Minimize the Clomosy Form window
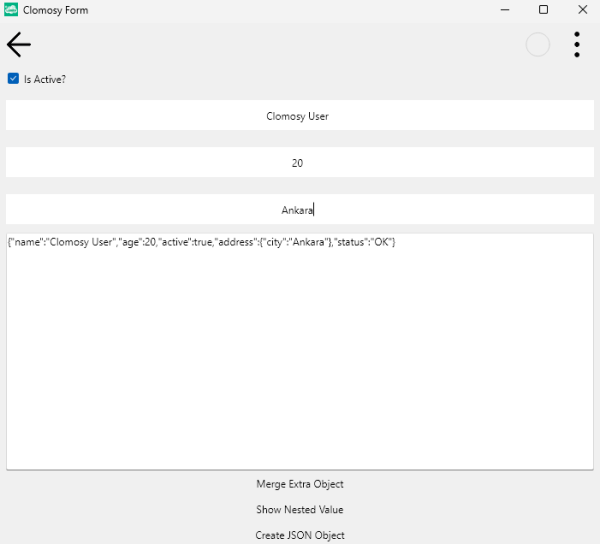Viewport: 600px width, 544px height. click(x=505, y=10)
